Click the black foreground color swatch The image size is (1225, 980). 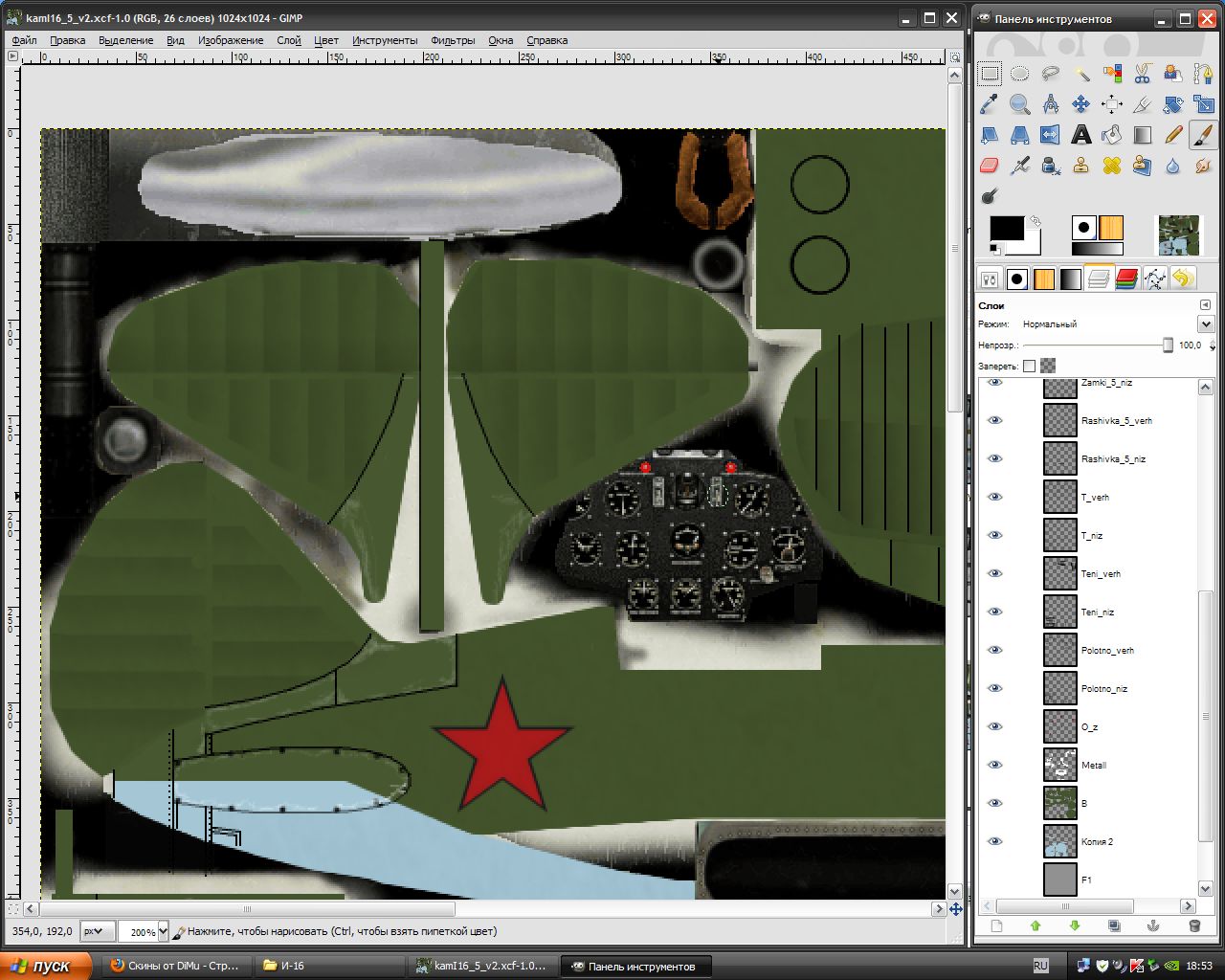point(1004,228)
